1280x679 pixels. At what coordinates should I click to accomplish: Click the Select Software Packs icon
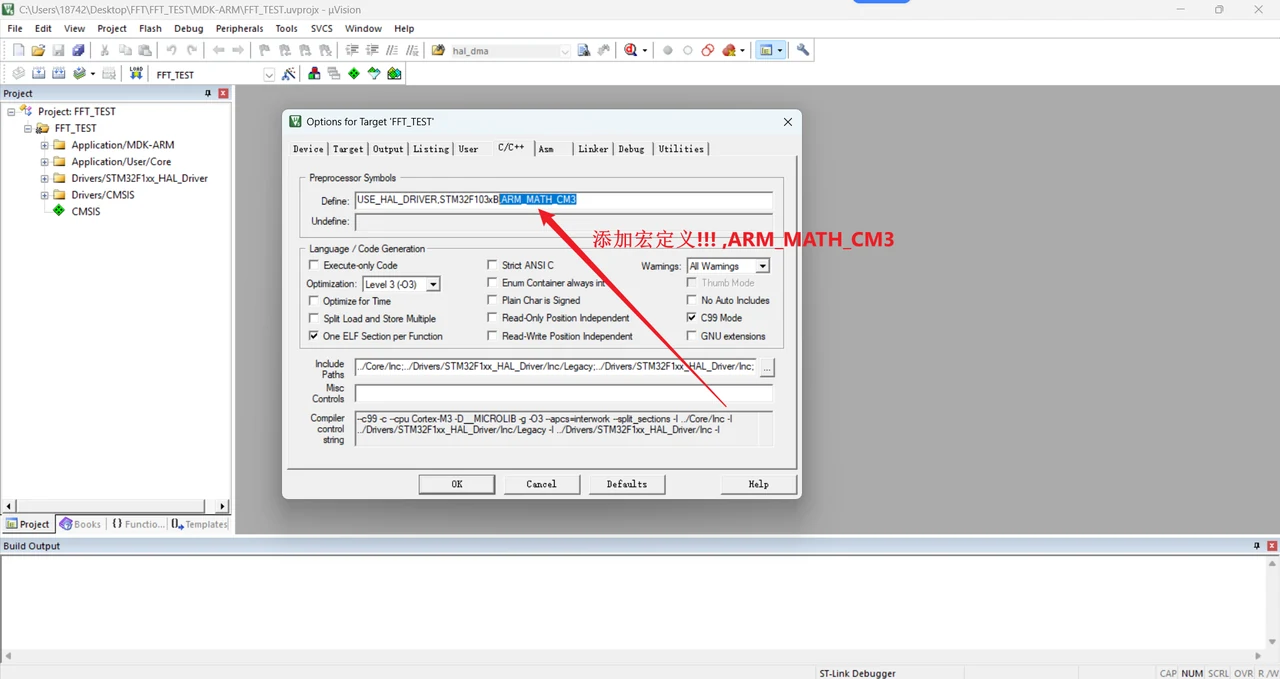click(374, 74)
